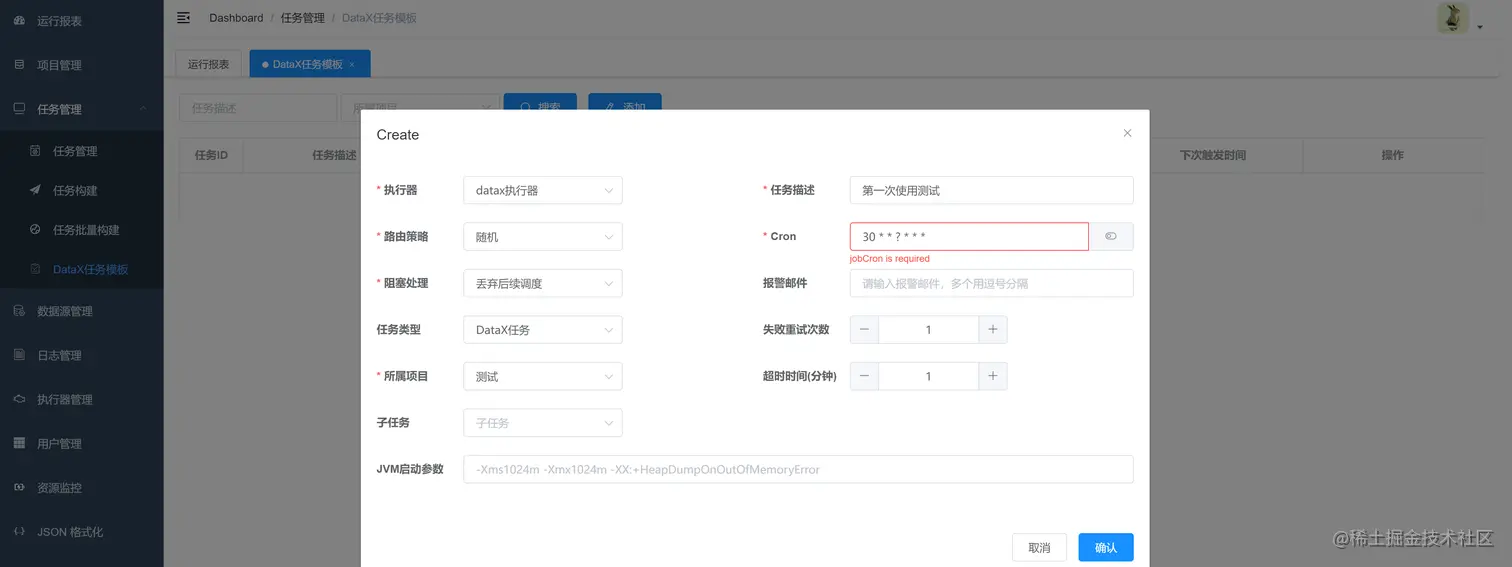Open the 路由策略 dropdown showing 随机
Screen dimensions: 1512x567
(543, 236)
